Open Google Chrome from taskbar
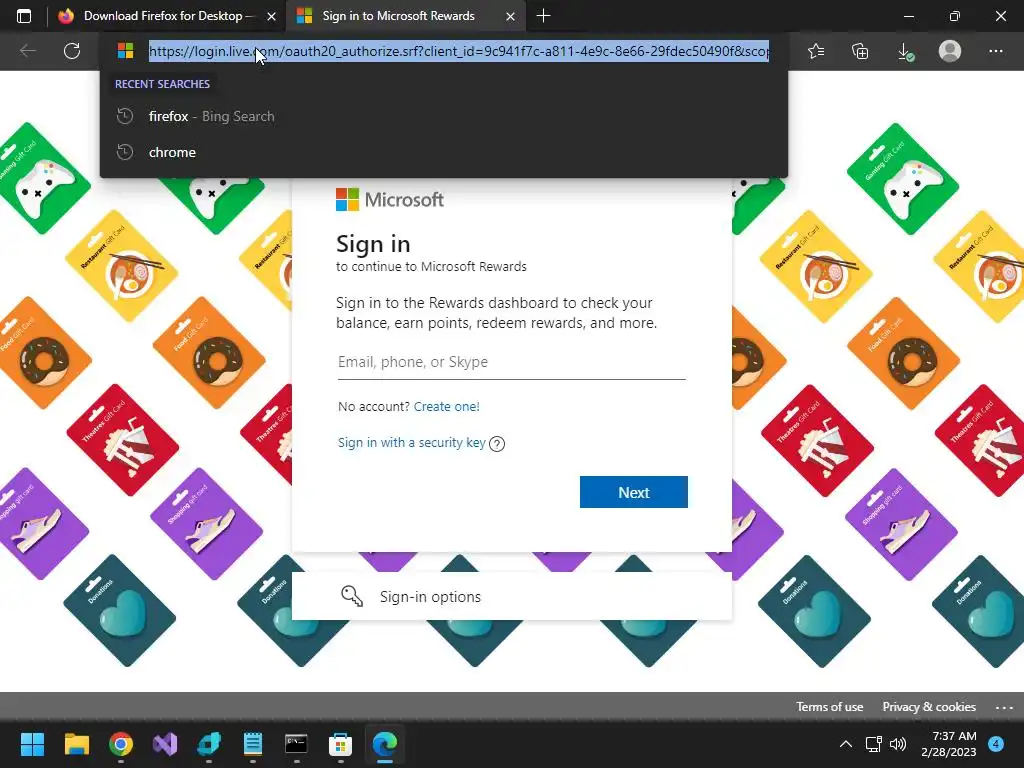Screen dimensions: 1024x768 (121, 744)
